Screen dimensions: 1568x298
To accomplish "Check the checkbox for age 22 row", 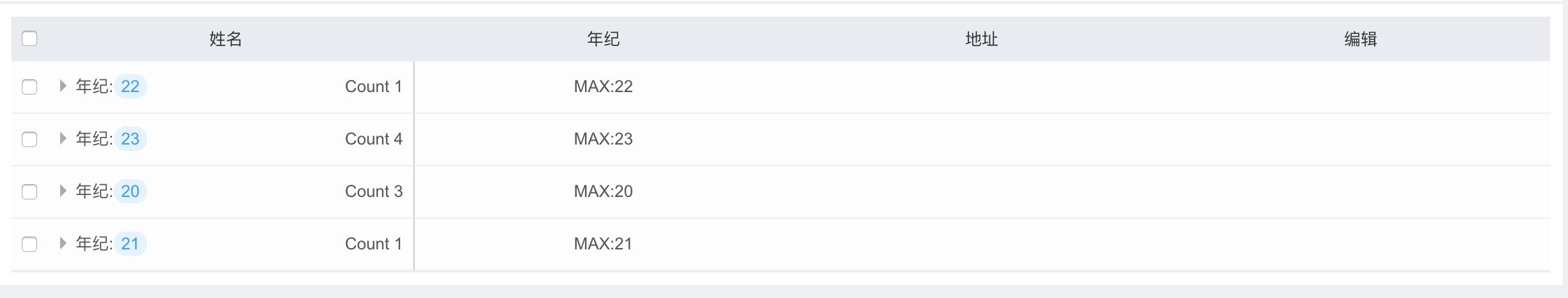I will (29, 86).
